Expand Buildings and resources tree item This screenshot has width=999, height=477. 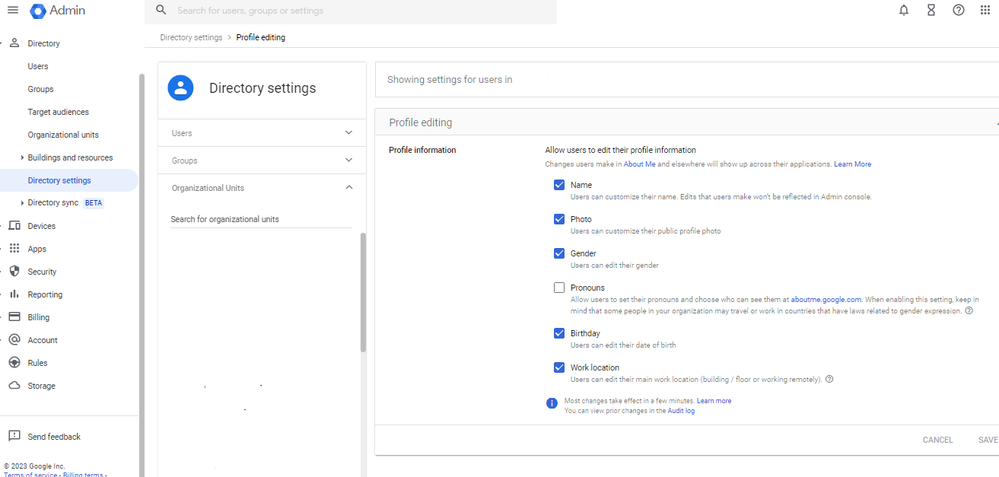tap(22, 157)
